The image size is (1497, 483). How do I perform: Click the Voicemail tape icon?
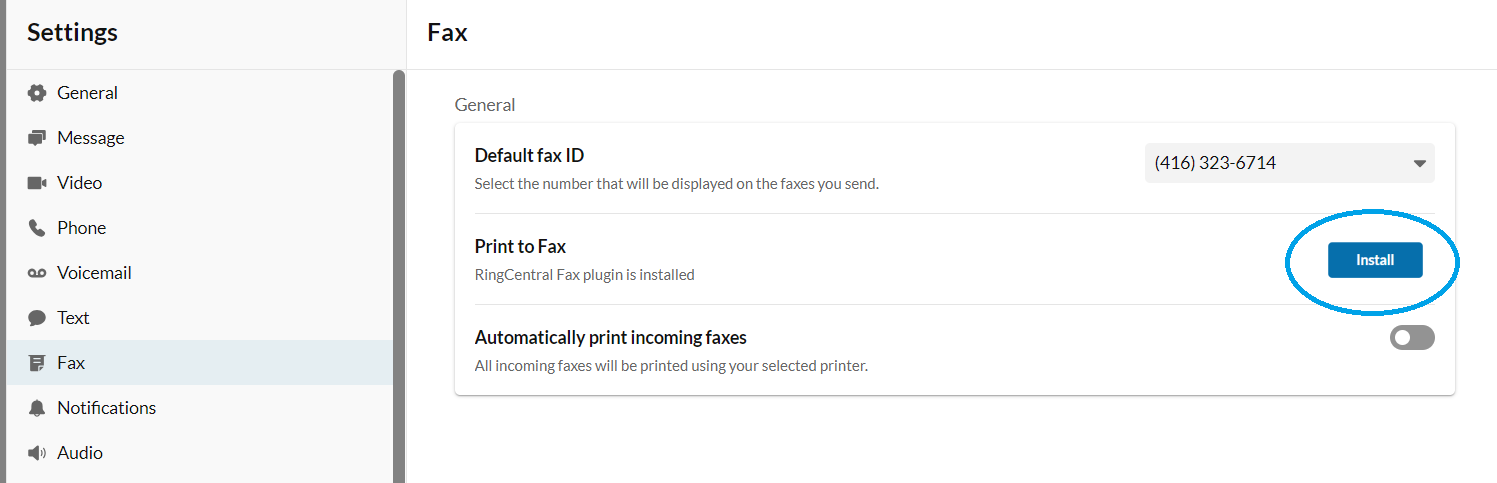pyautogui.click(x=37, y=273)
